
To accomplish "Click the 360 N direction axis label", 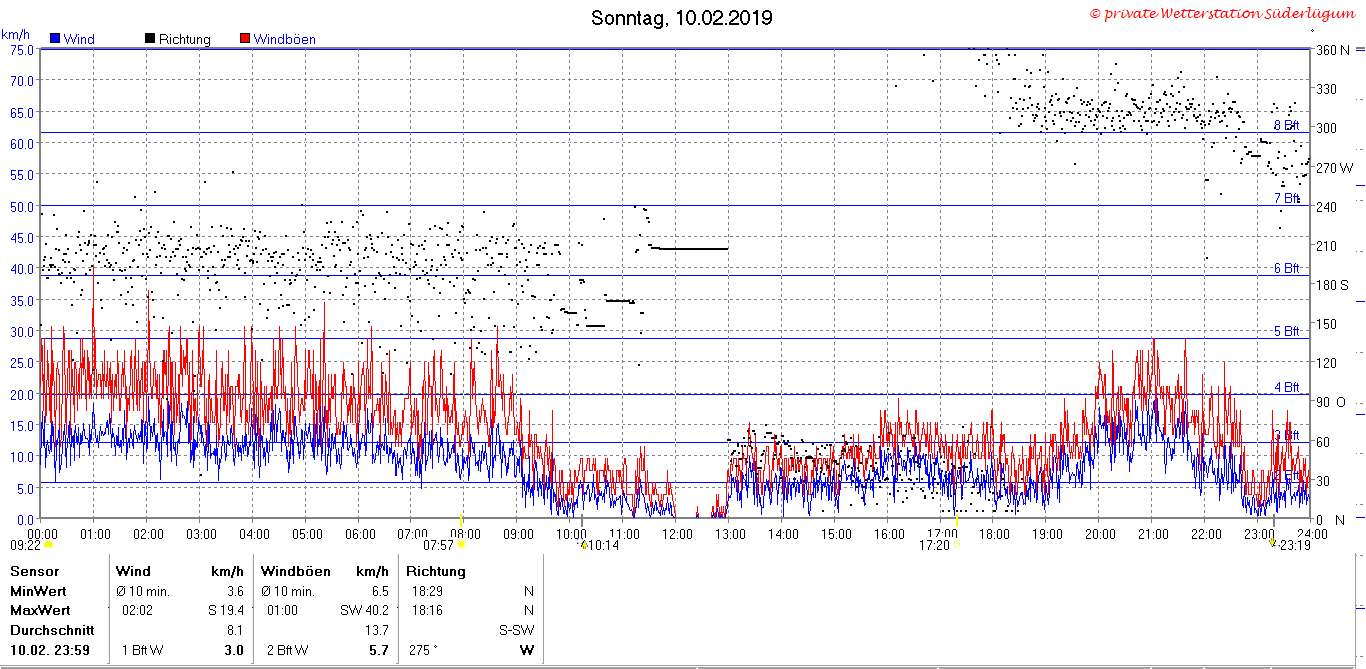I will click(1334, 49).
